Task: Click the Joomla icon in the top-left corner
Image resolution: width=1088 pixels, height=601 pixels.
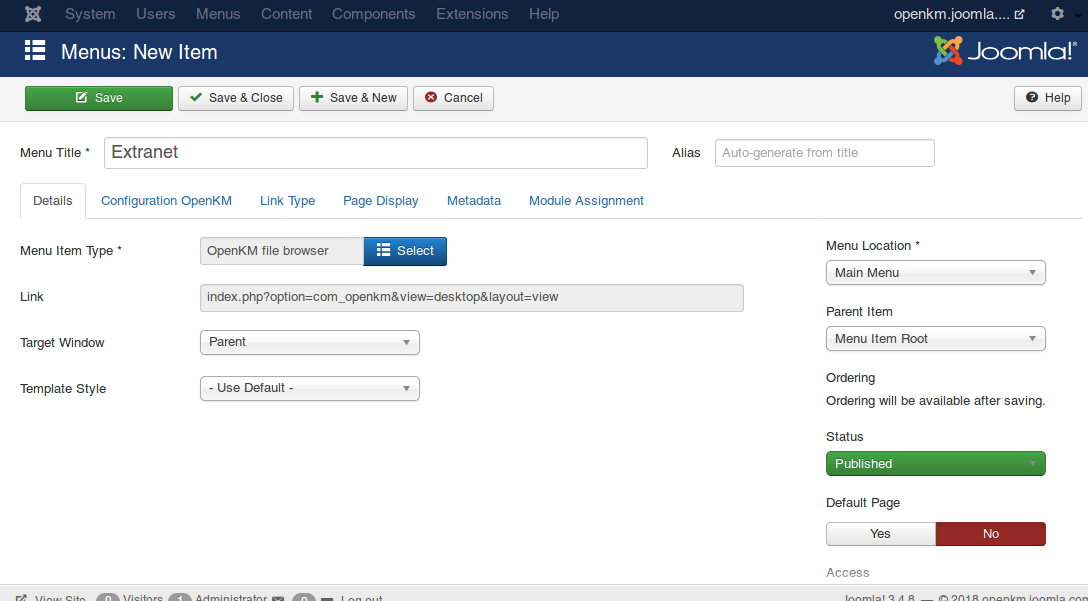Action: tap(33, 14)
